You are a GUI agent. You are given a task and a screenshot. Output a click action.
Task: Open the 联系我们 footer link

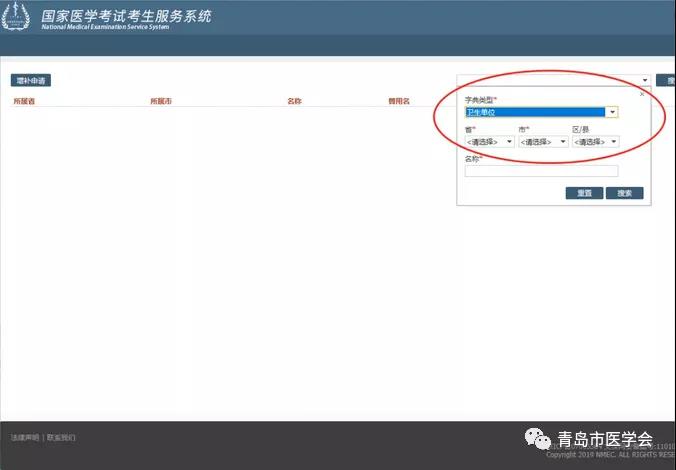click(x=61, y=438)
